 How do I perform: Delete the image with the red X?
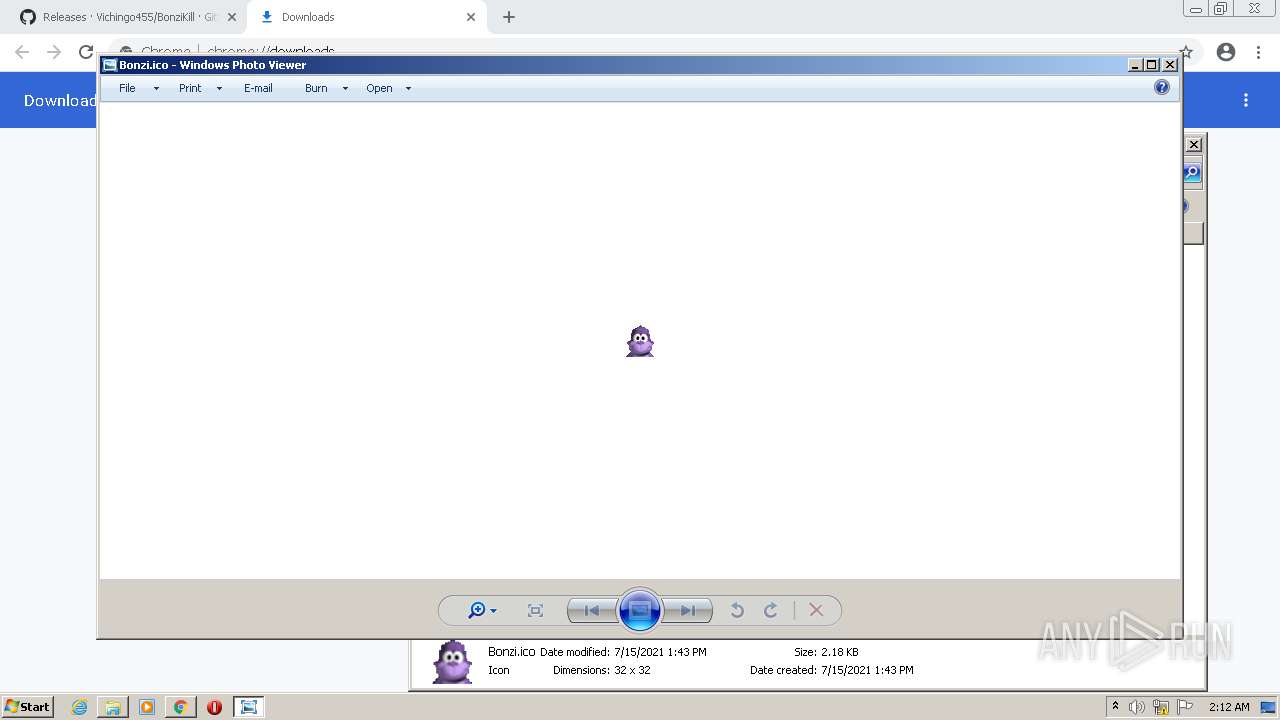[816, 610]
